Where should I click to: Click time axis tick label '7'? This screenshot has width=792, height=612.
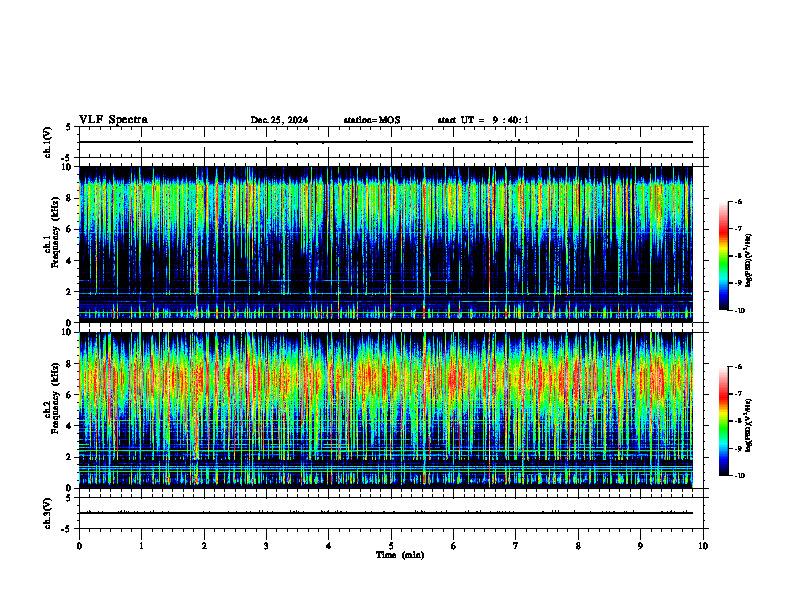(x=516, y=546)
